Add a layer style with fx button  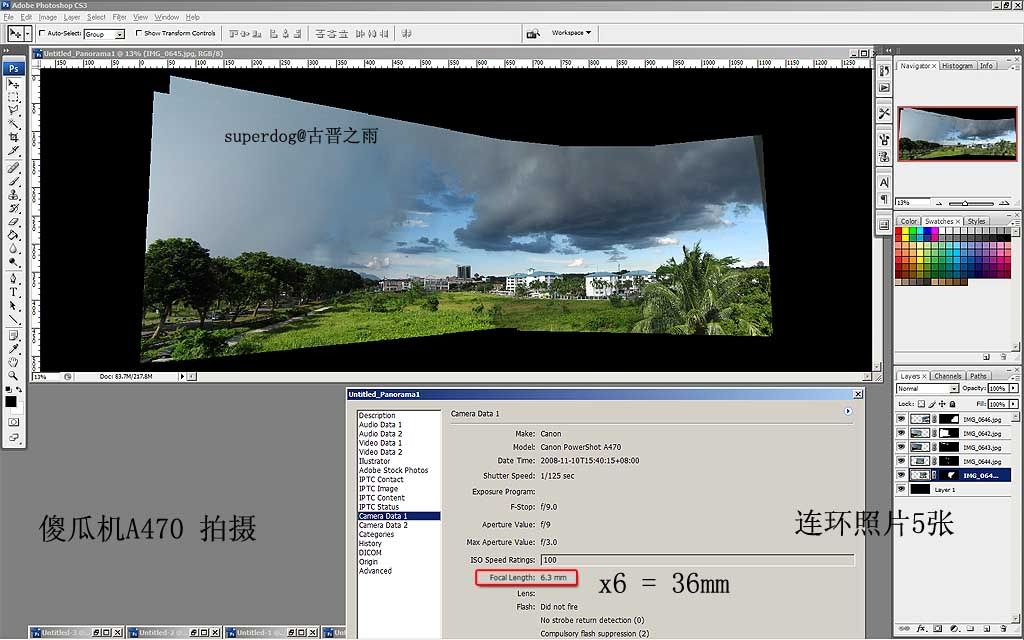[921, 629]
